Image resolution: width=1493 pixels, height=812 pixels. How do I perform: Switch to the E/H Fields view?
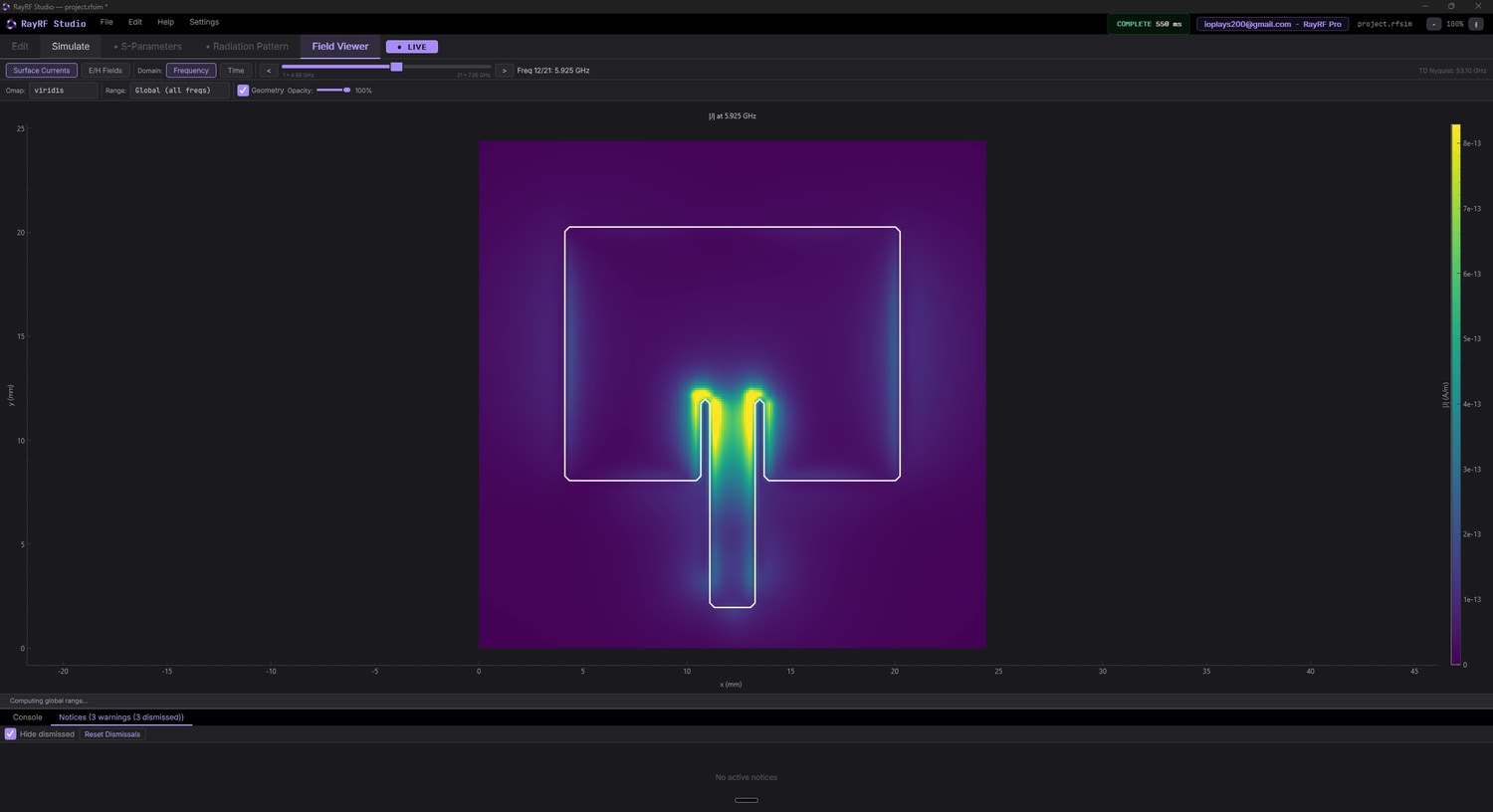coord(106,71)
